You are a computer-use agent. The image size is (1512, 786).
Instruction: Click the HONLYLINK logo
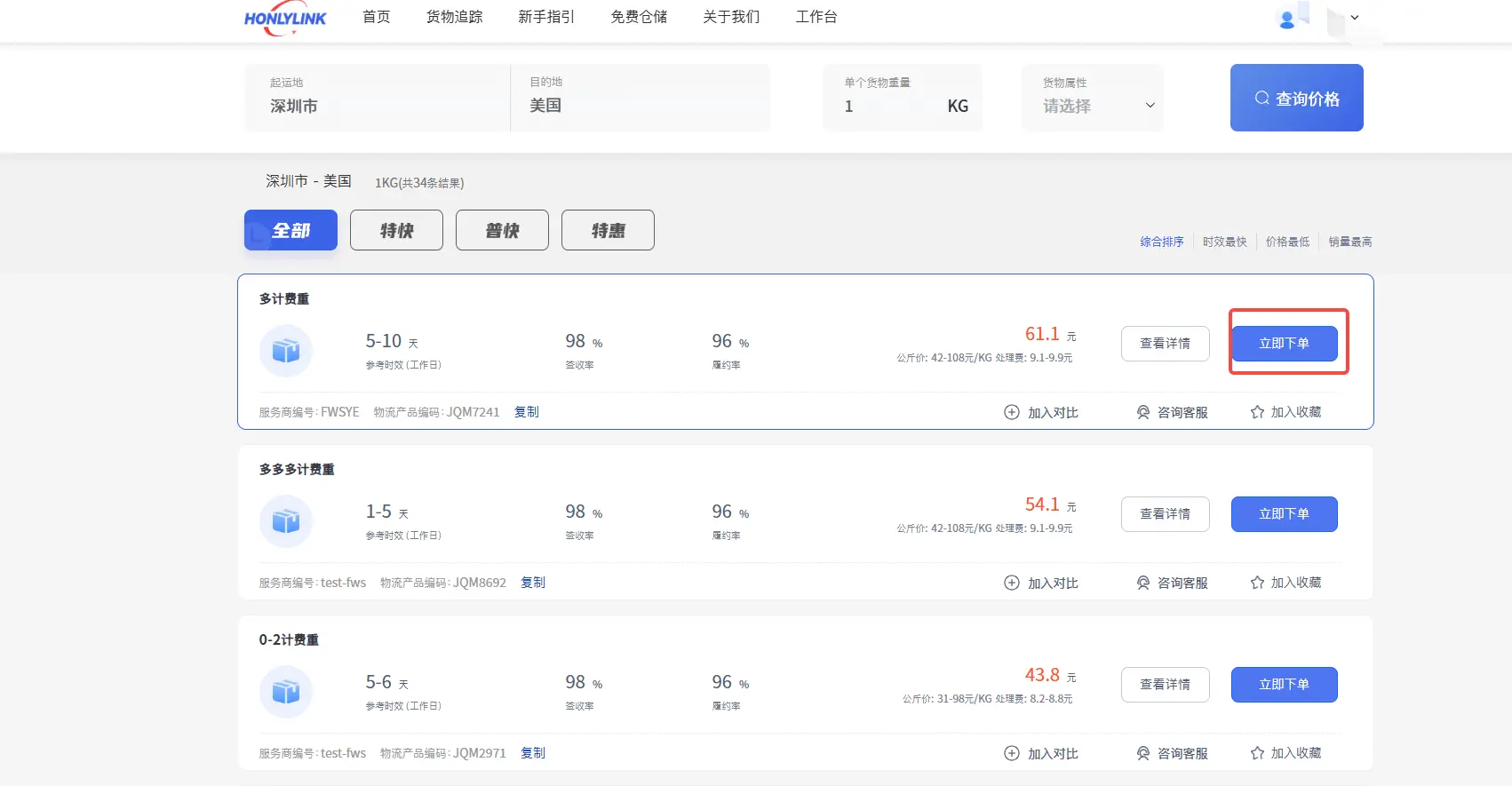(x=285, y=20)
